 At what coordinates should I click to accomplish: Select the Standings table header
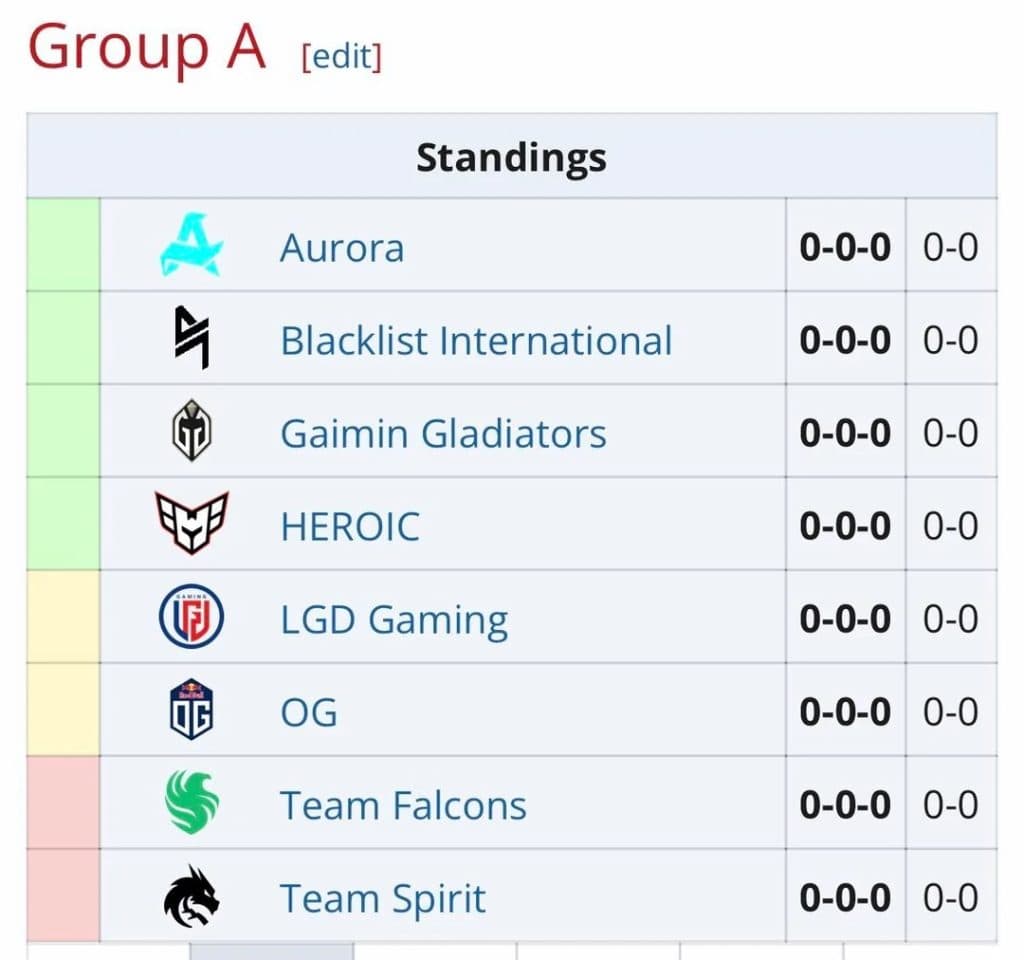[x=511, y=157]
